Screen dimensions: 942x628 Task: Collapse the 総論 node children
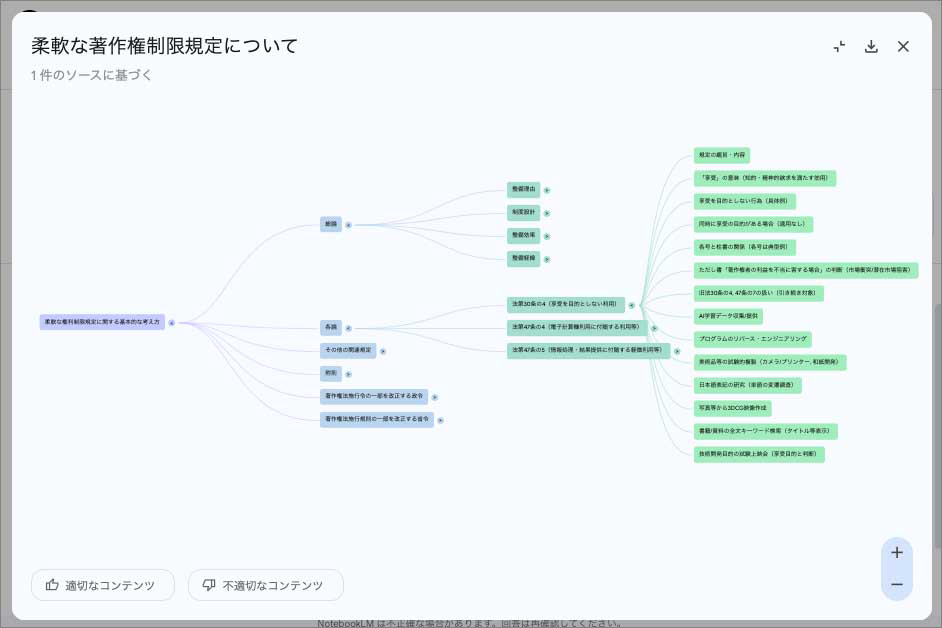coord(348,225)
